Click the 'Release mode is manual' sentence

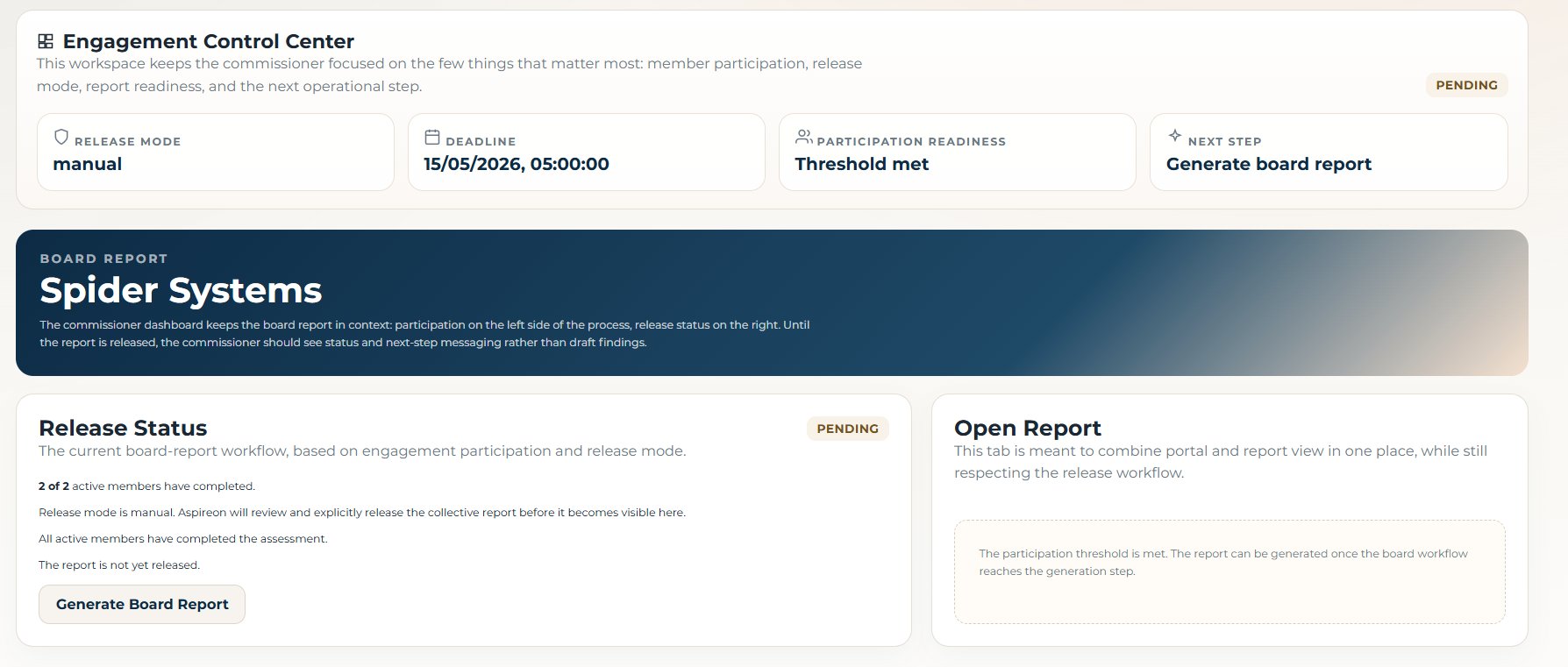(362, 513)
